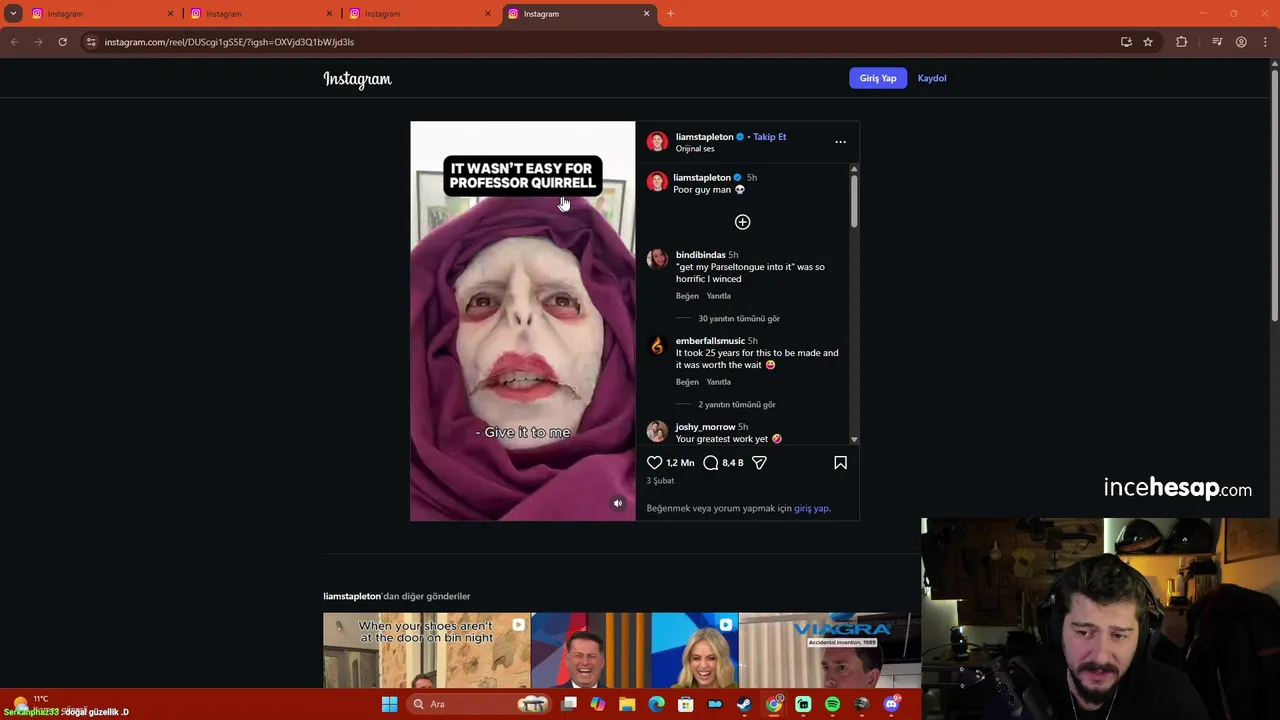
Task: Open the laughing news anchors thumbnail
Action: 634,651
